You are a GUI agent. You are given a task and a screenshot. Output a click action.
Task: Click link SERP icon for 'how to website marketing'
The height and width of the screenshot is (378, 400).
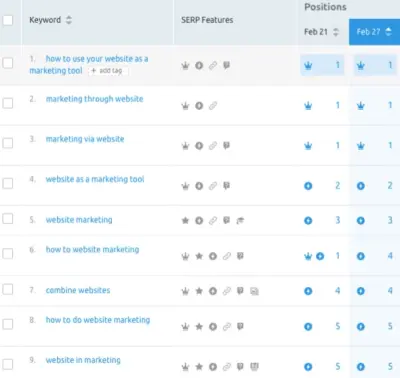tap(227, 256)
